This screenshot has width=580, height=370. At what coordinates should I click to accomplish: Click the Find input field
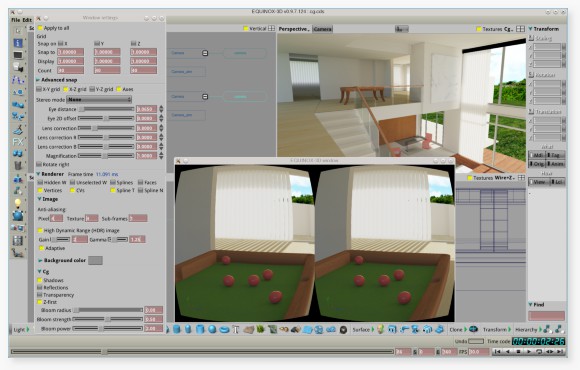click(547, 316)
